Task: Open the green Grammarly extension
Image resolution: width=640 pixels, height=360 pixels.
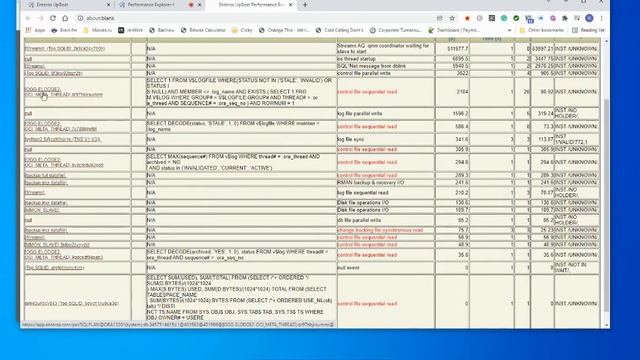Action: point(504,18)
